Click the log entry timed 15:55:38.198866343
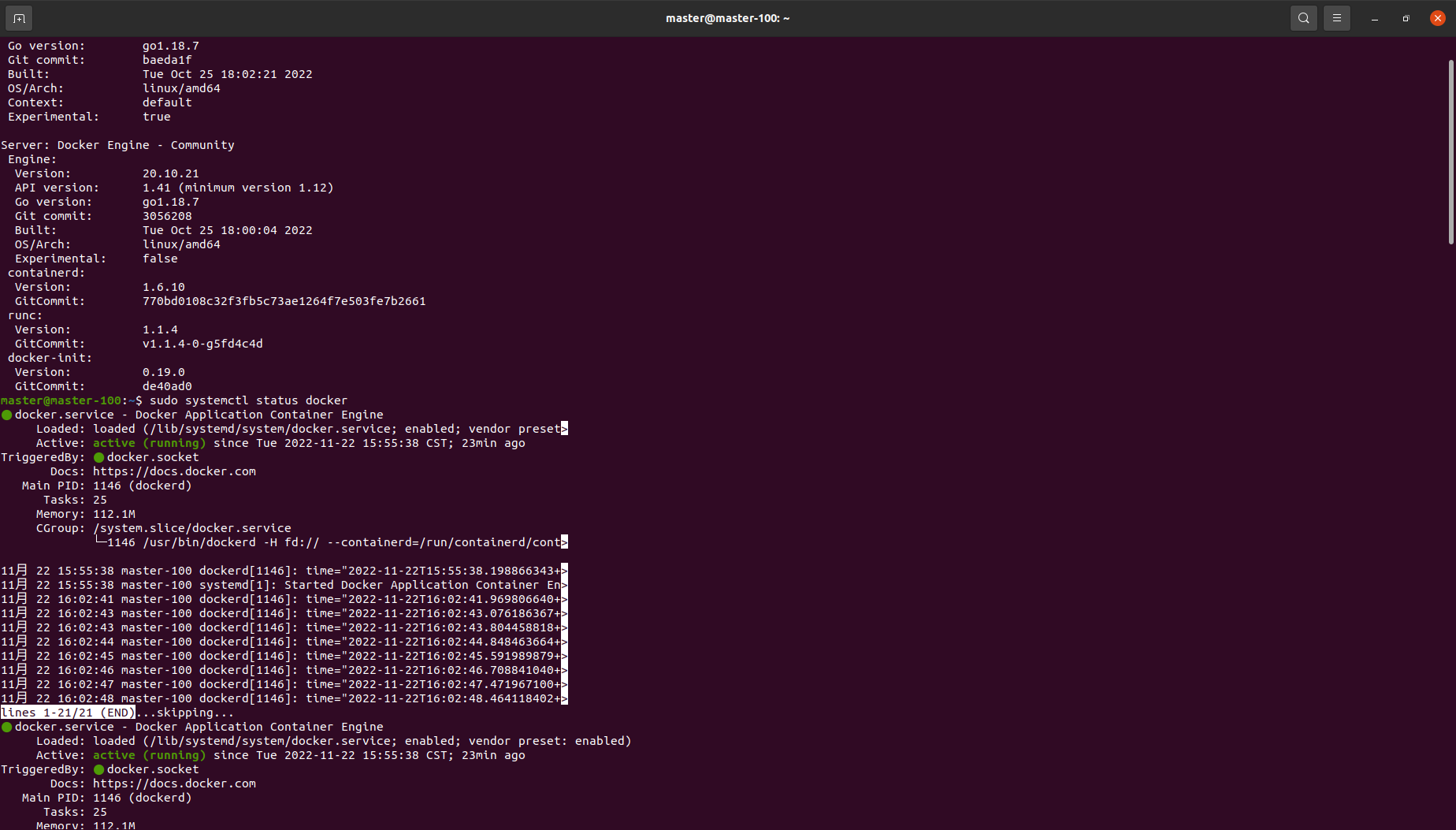Image resolution: width=1456 pixels, height=830 pixels. click(x=284, y=571)
